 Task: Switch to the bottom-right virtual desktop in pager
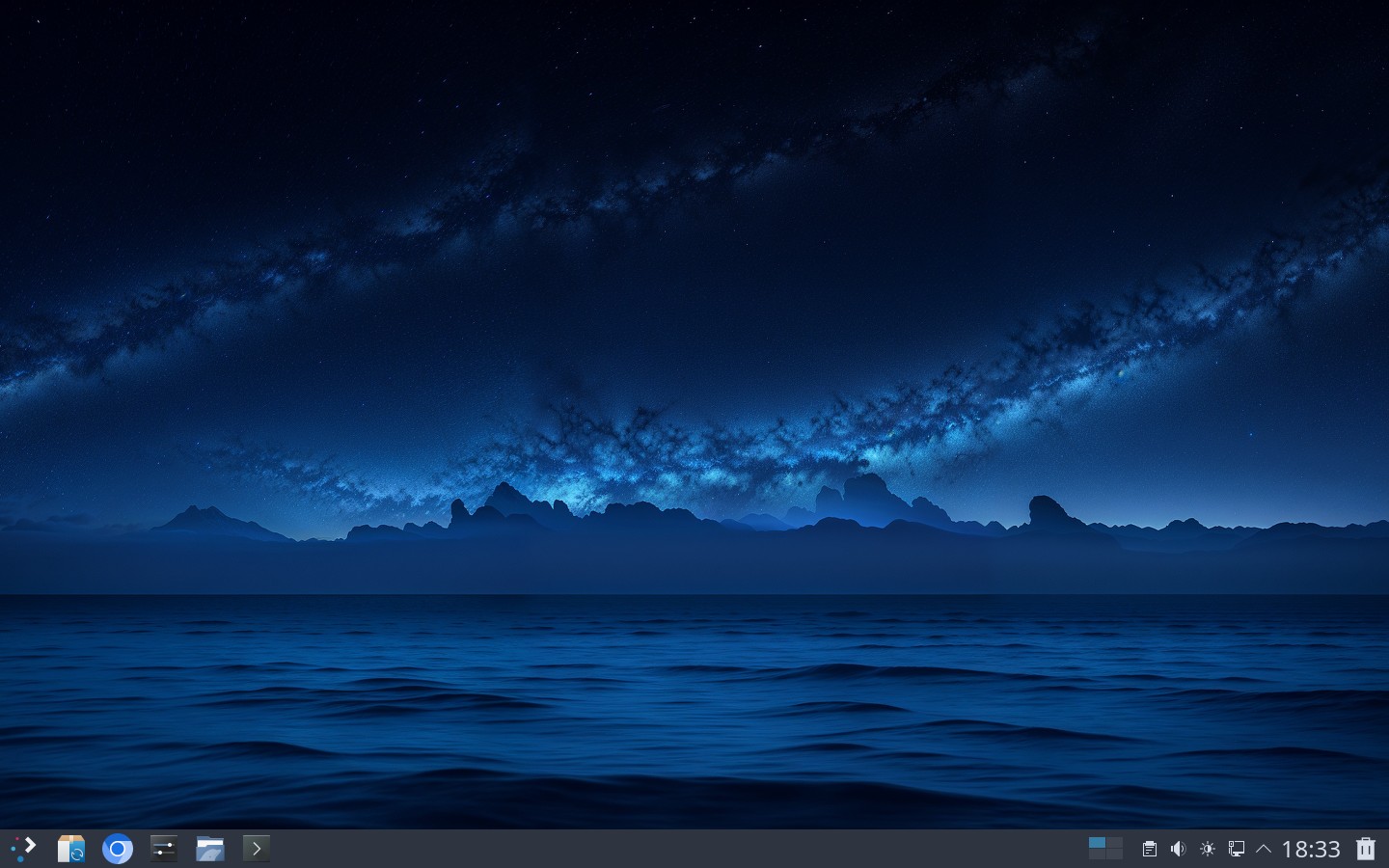tap(1114, 854)
